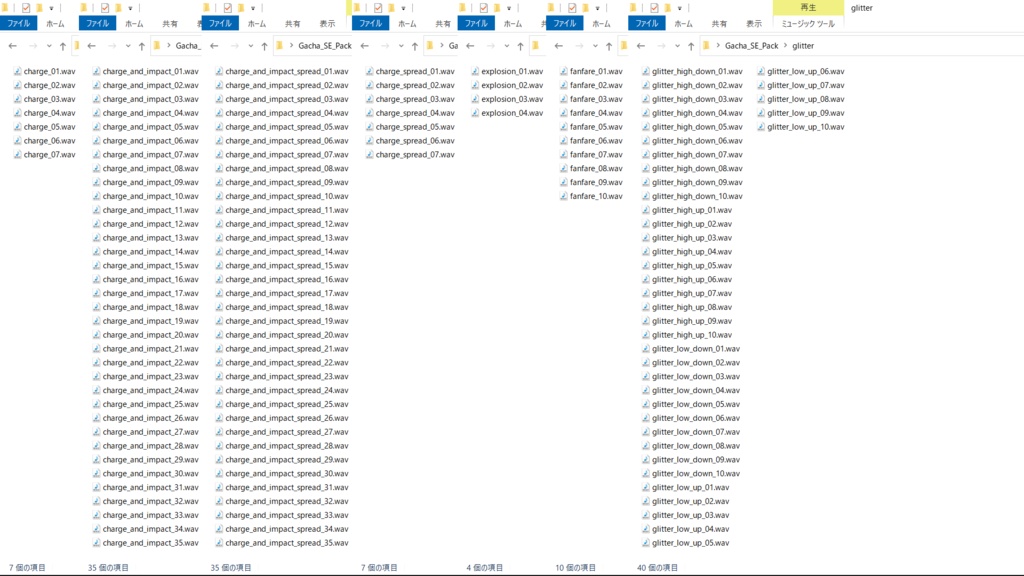1024x576 pixels.
Task: Click the 40 個の項目 status text
Action: (x=658, y=568)
